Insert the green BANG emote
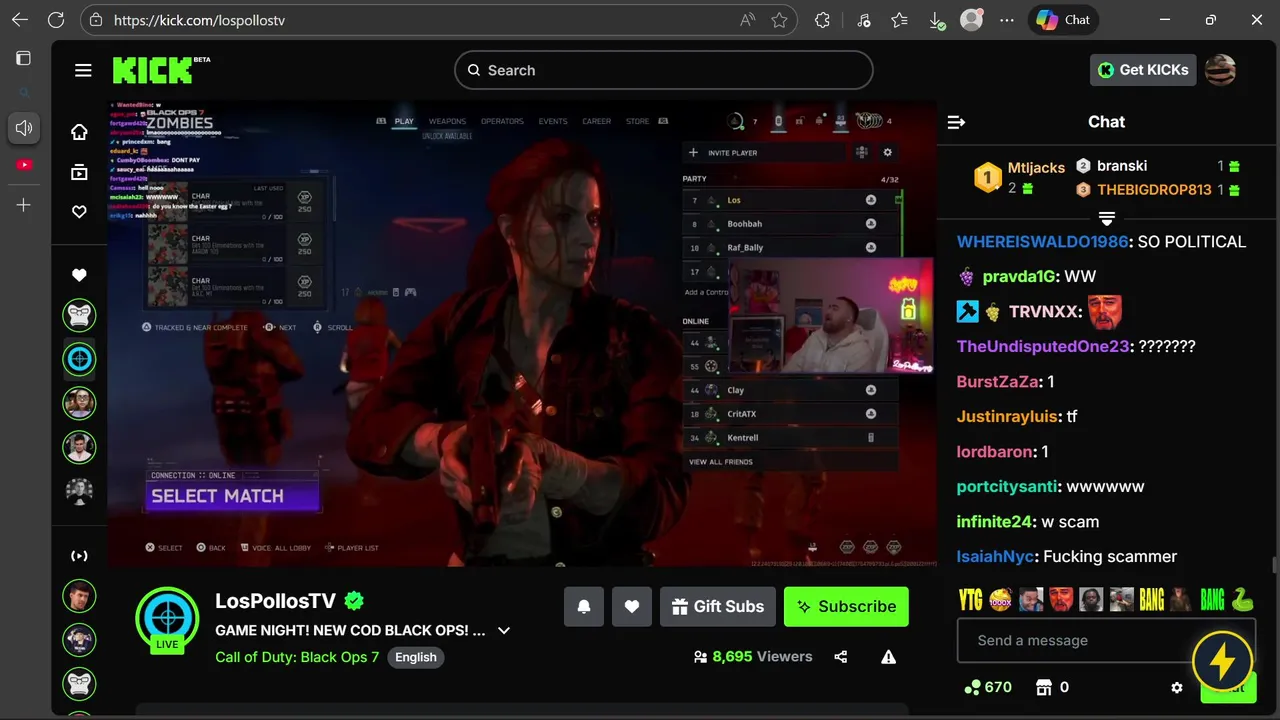The width and height of the screenshot is (1280, 720). (1212, 599)
